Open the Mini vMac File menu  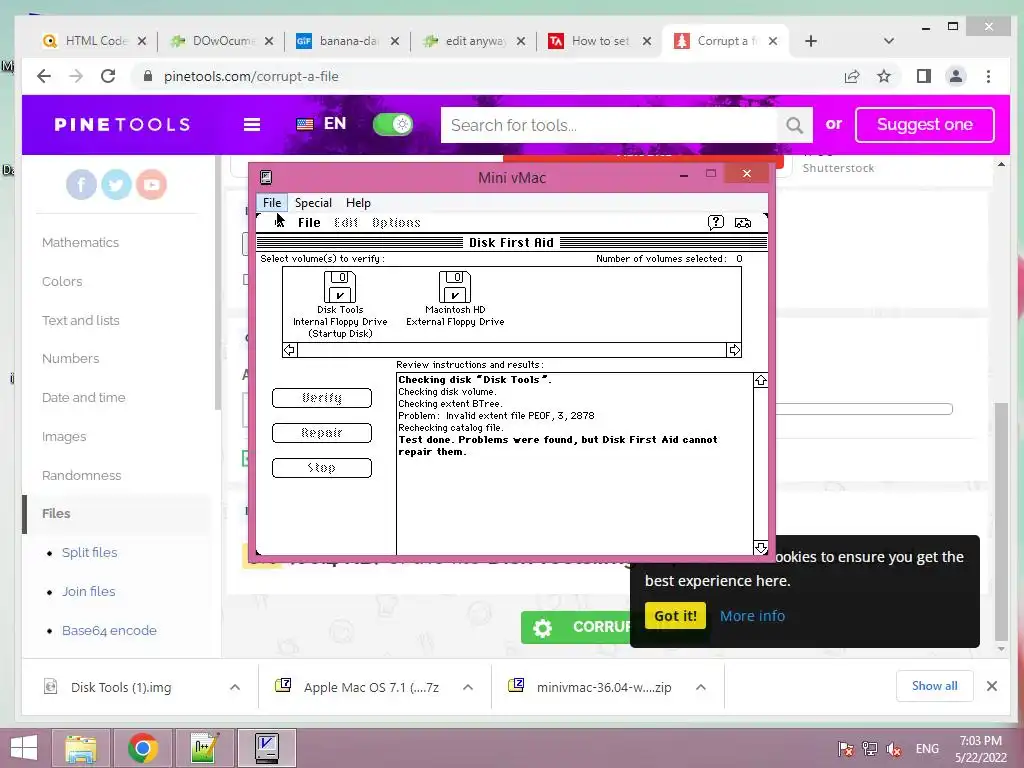[x=272, y=203]
